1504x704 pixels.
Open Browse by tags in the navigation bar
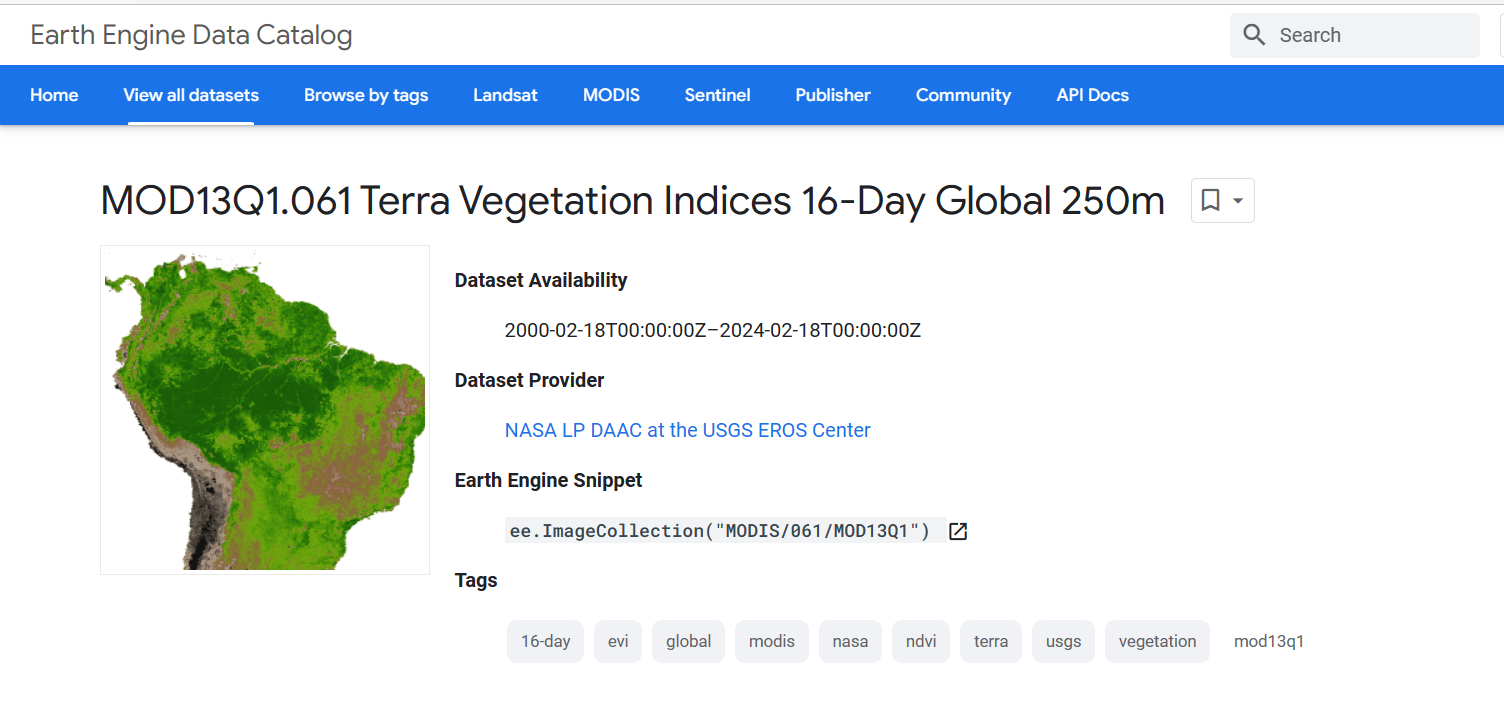366,95
